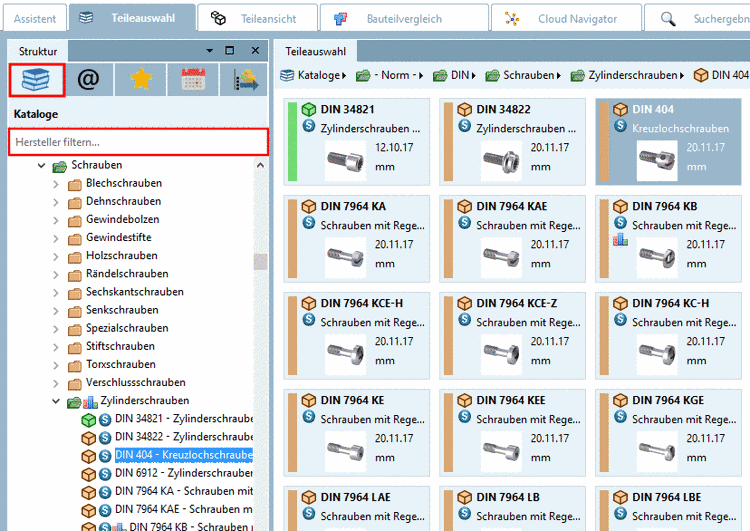This screenshot has height=531, width=750.
Task: Select Spezialschrauben in the tree
Action: click(127, 328)
